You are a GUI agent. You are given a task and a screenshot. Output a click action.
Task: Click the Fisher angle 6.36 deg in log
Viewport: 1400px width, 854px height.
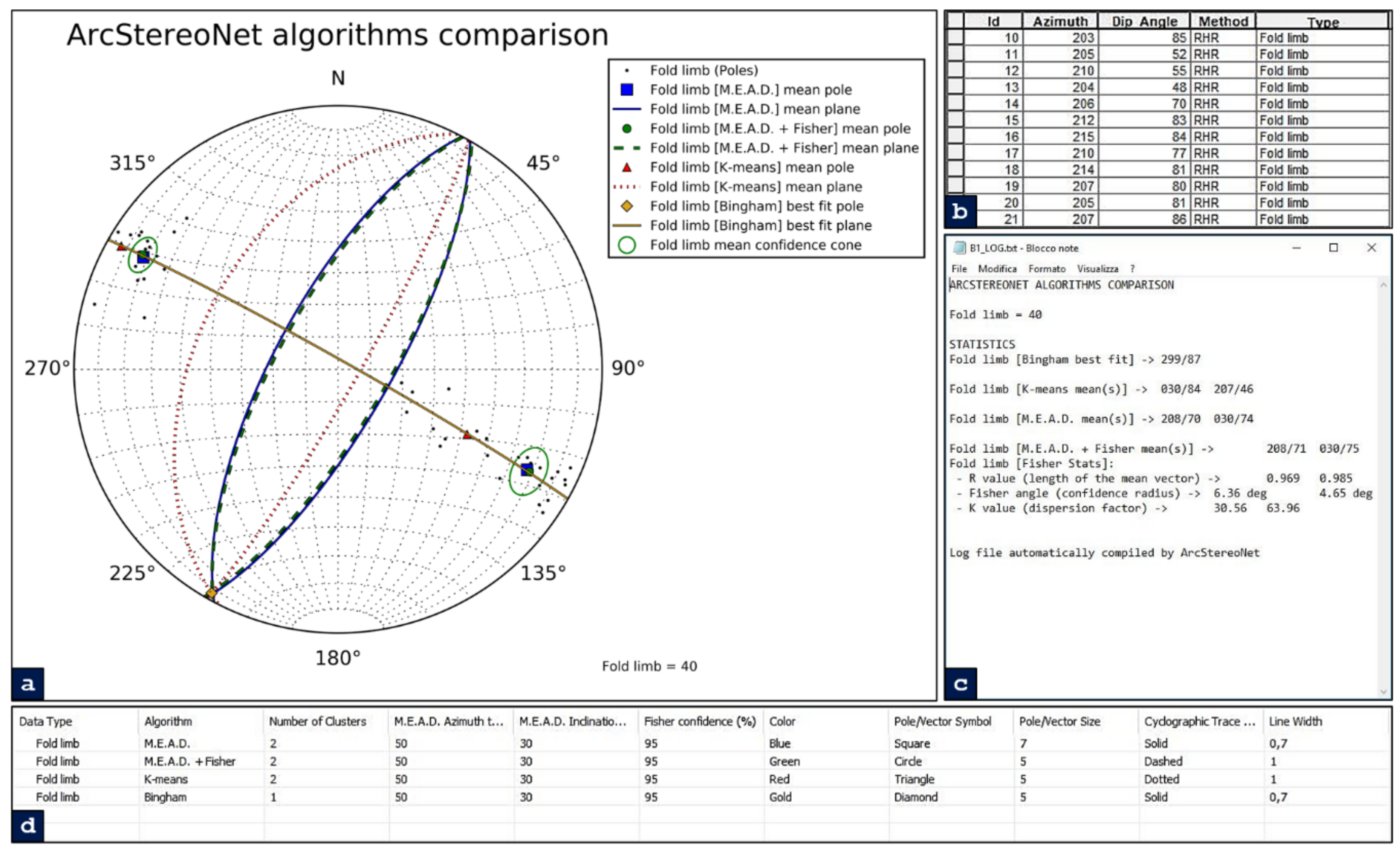point(1240,493)
